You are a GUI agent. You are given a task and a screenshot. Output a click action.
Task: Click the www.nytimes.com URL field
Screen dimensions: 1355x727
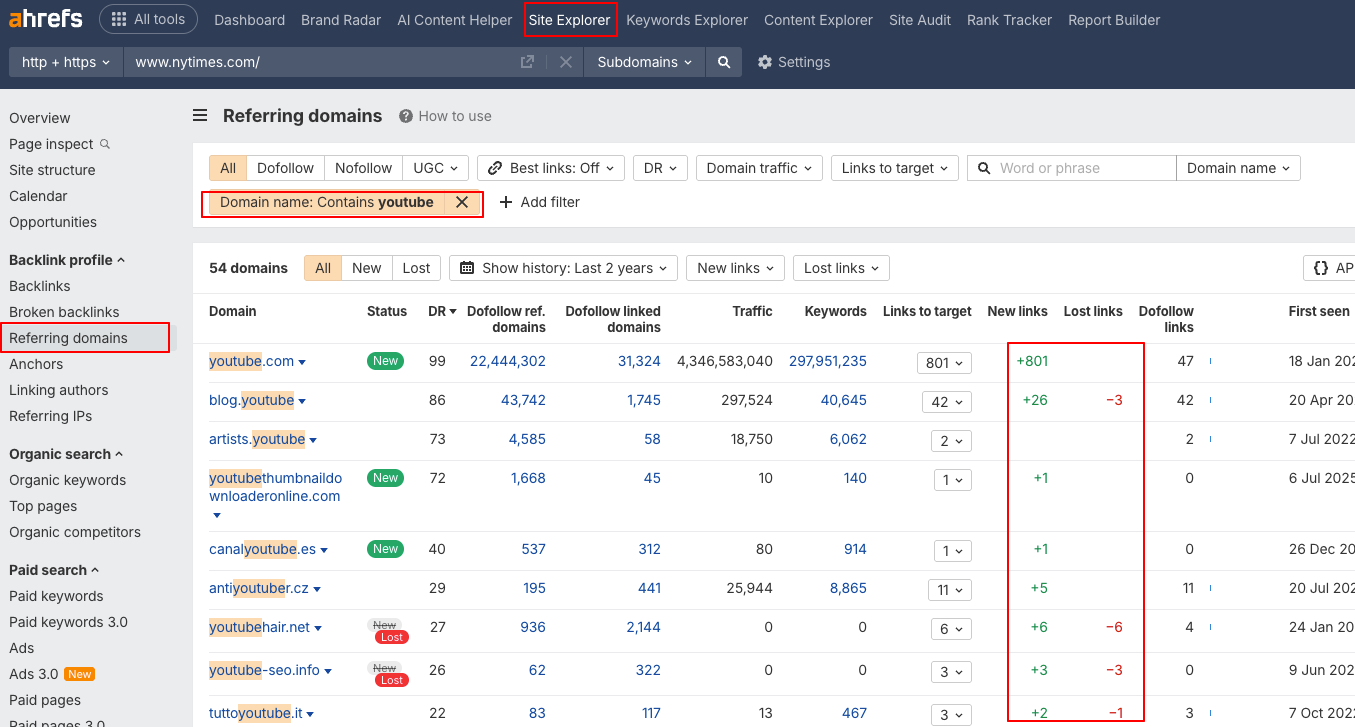click(320, 62)
